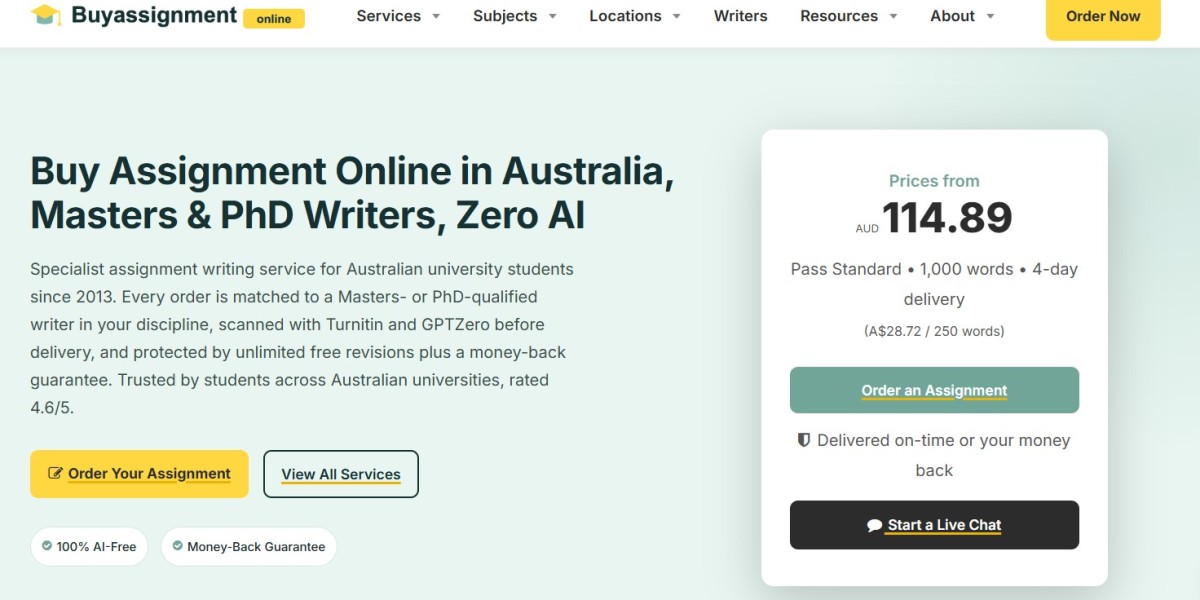Start a Live Chat
The height and width of the screenshot is (600, 1200).
934,525
